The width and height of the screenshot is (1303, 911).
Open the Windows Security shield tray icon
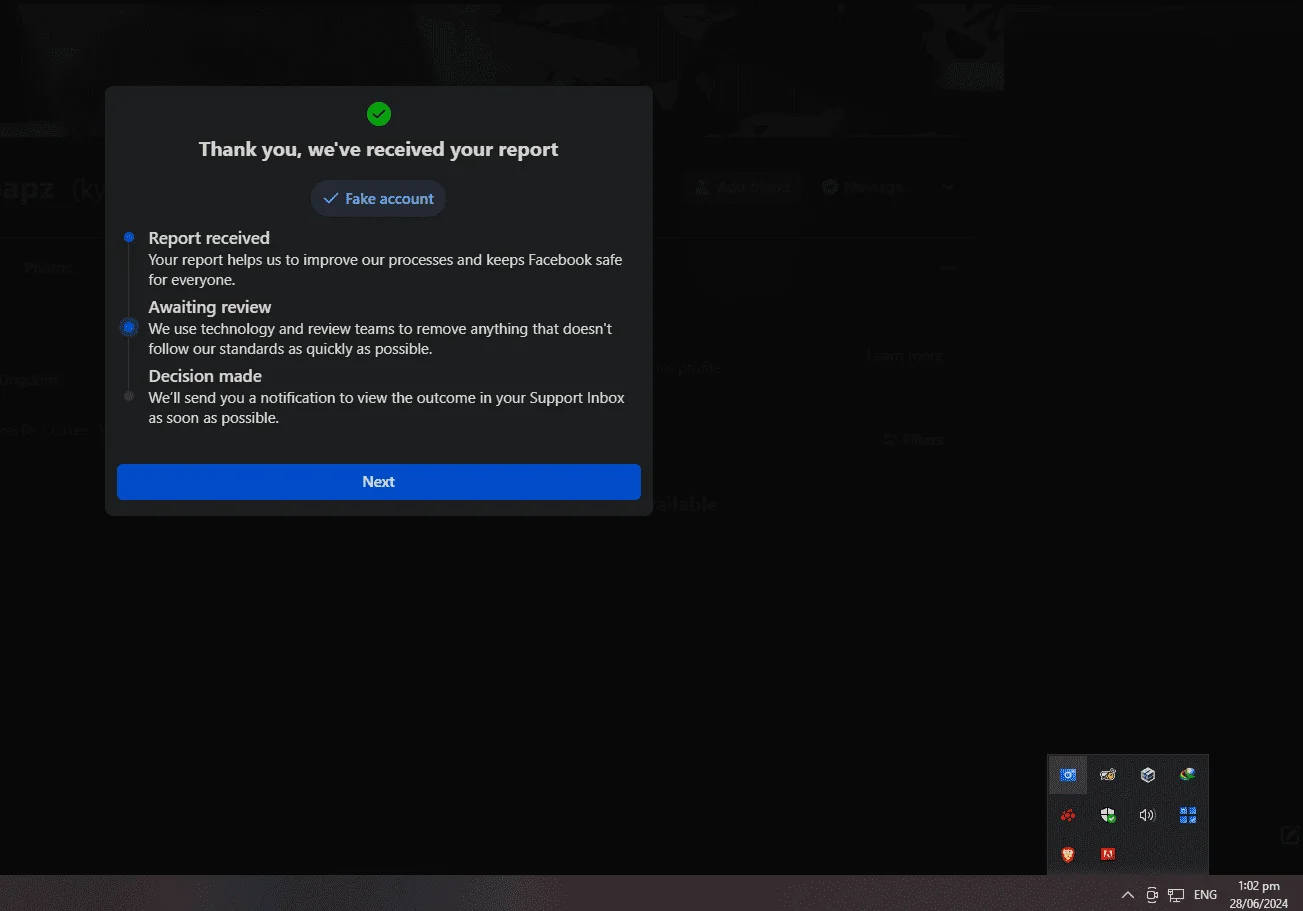click(x=1108, y=815)
